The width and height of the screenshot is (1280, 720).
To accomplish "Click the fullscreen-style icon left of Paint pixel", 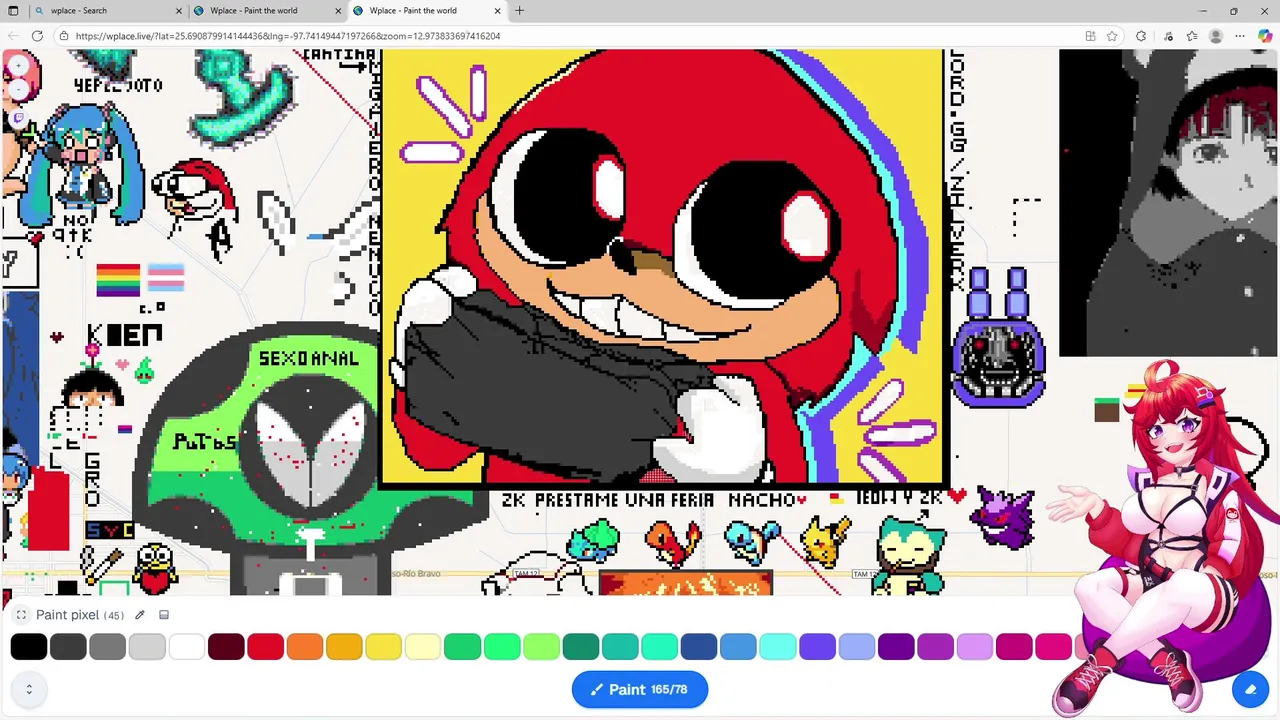I will point(21,615).
